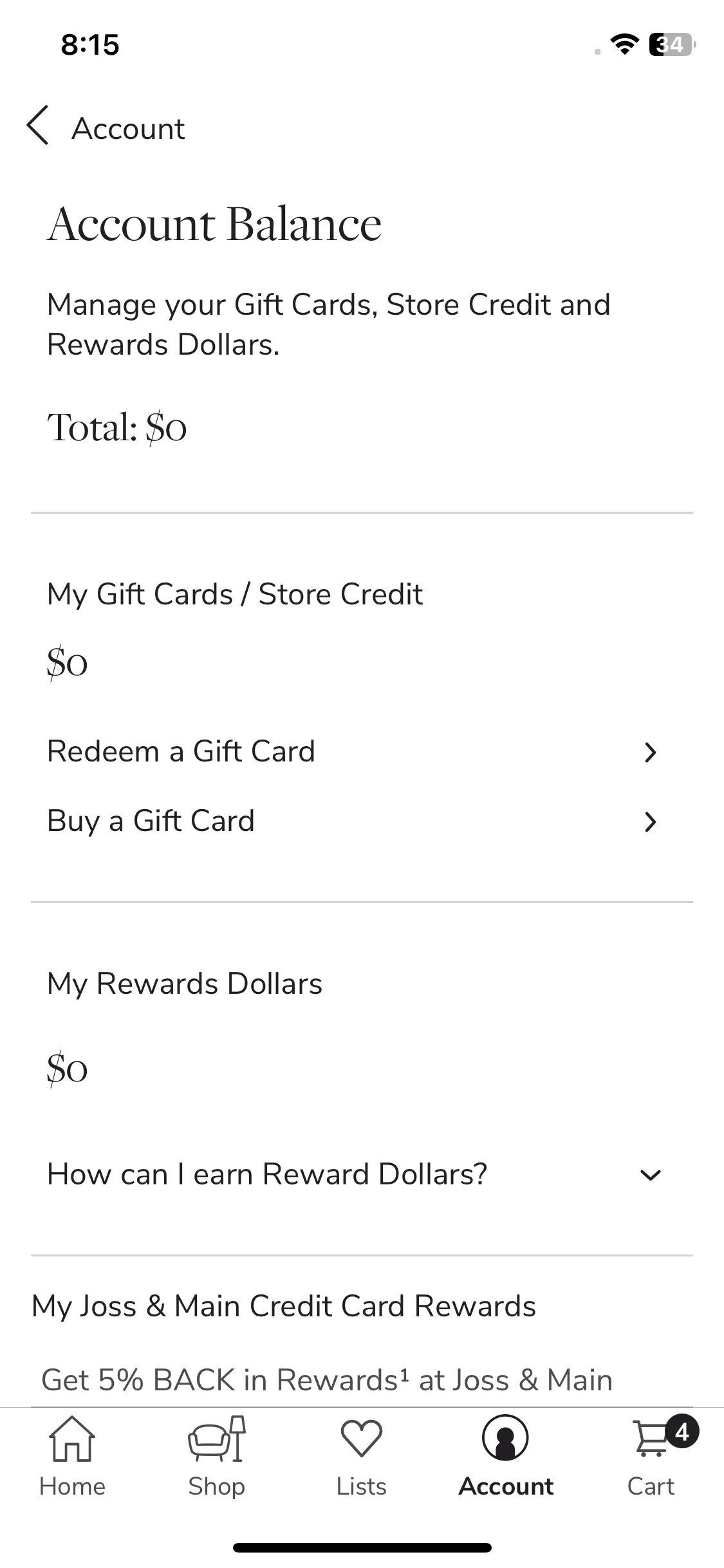Viewport: 724px width, 1568px height.
Task: Open the Shop armchair icon
Action: pyautogui.click(x=217, y=1439)
